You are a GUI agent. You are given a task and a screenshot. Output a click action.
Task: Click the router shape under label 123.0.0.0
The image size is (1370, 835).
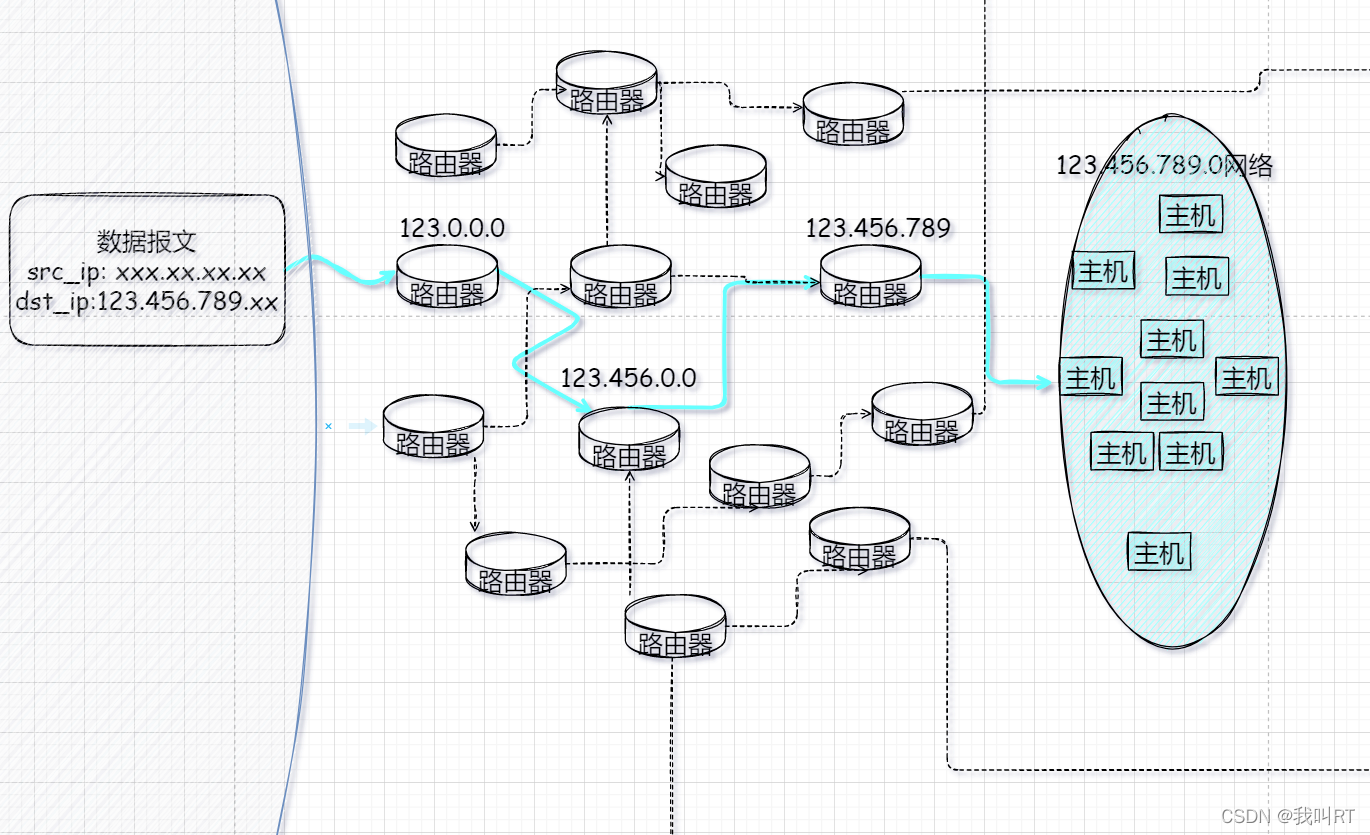tap(447, 276)
